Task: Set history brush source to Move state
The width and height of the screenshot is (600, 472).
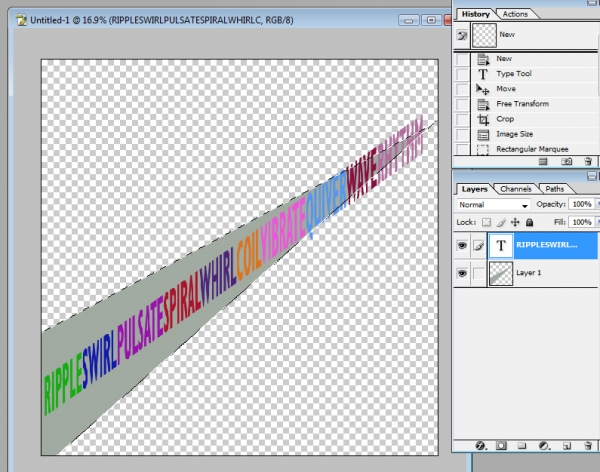Action: pos(463,89)
